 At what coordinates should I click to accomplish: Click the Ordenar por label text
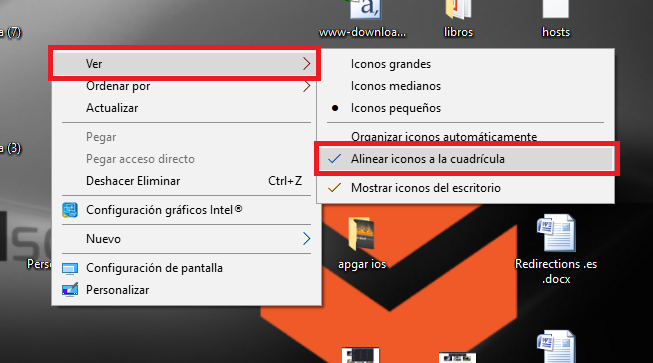[118, 86]
